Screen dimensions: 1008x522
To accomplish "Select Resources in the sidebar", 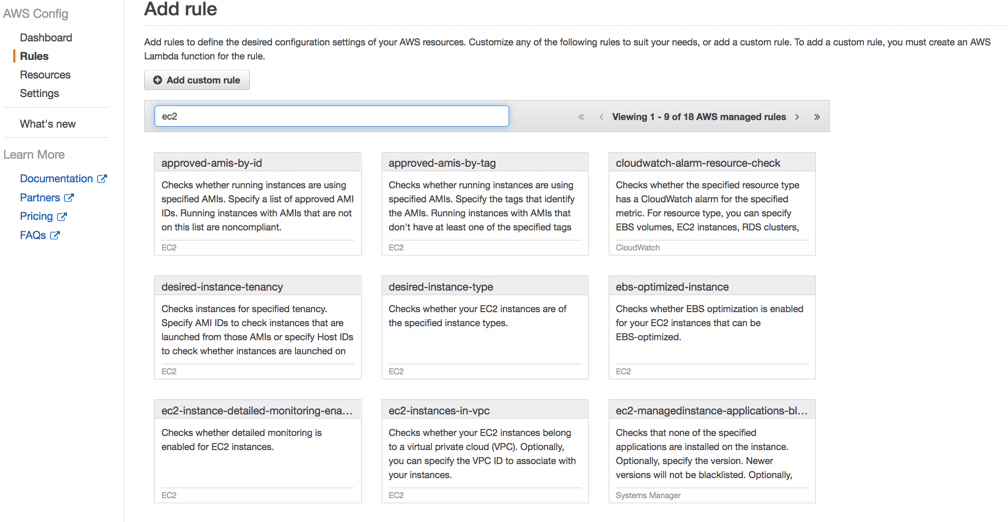I will click(45, 75).
